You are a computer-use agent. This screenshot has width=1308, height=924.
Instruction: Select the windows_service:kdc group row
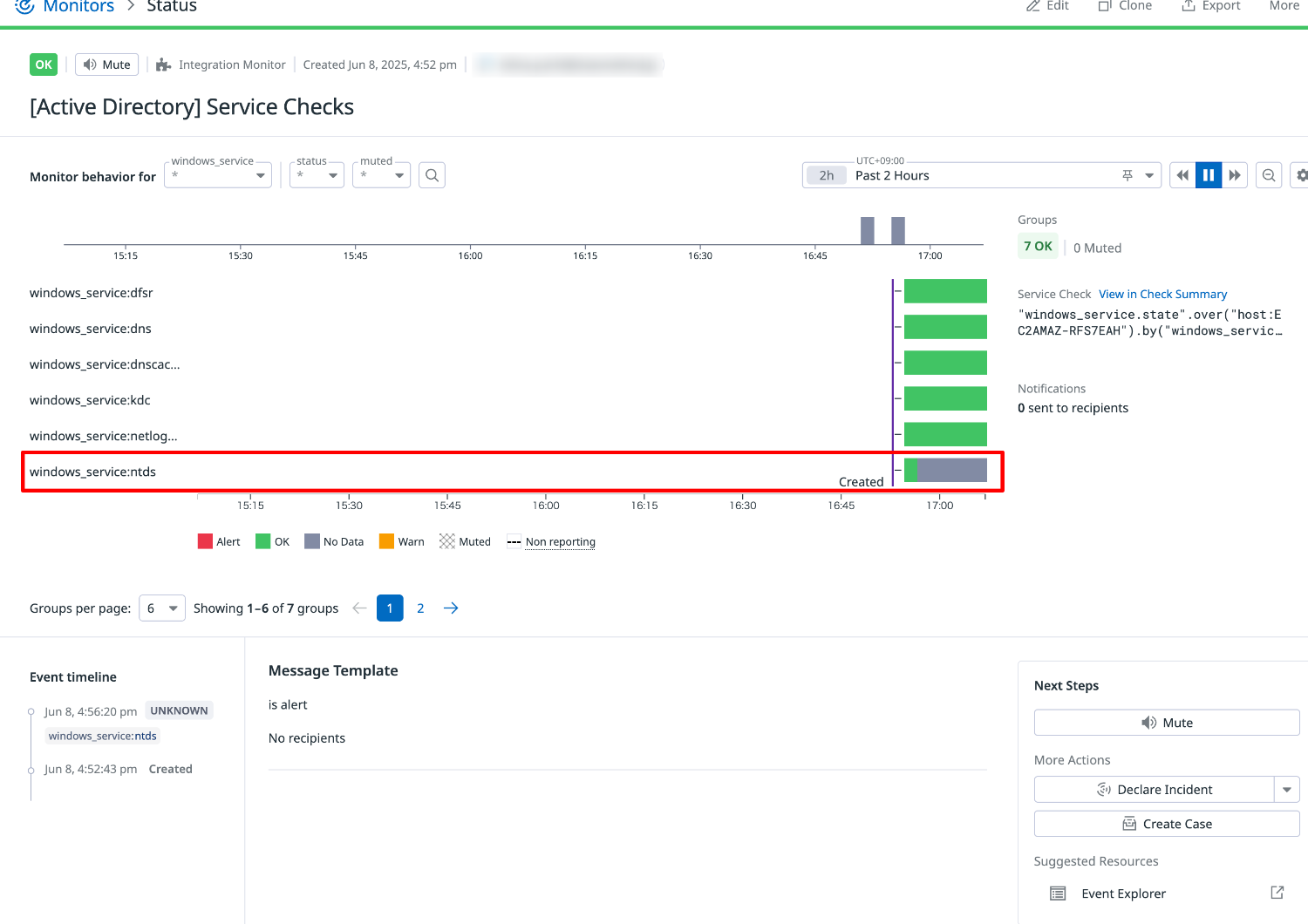[90, 400]
